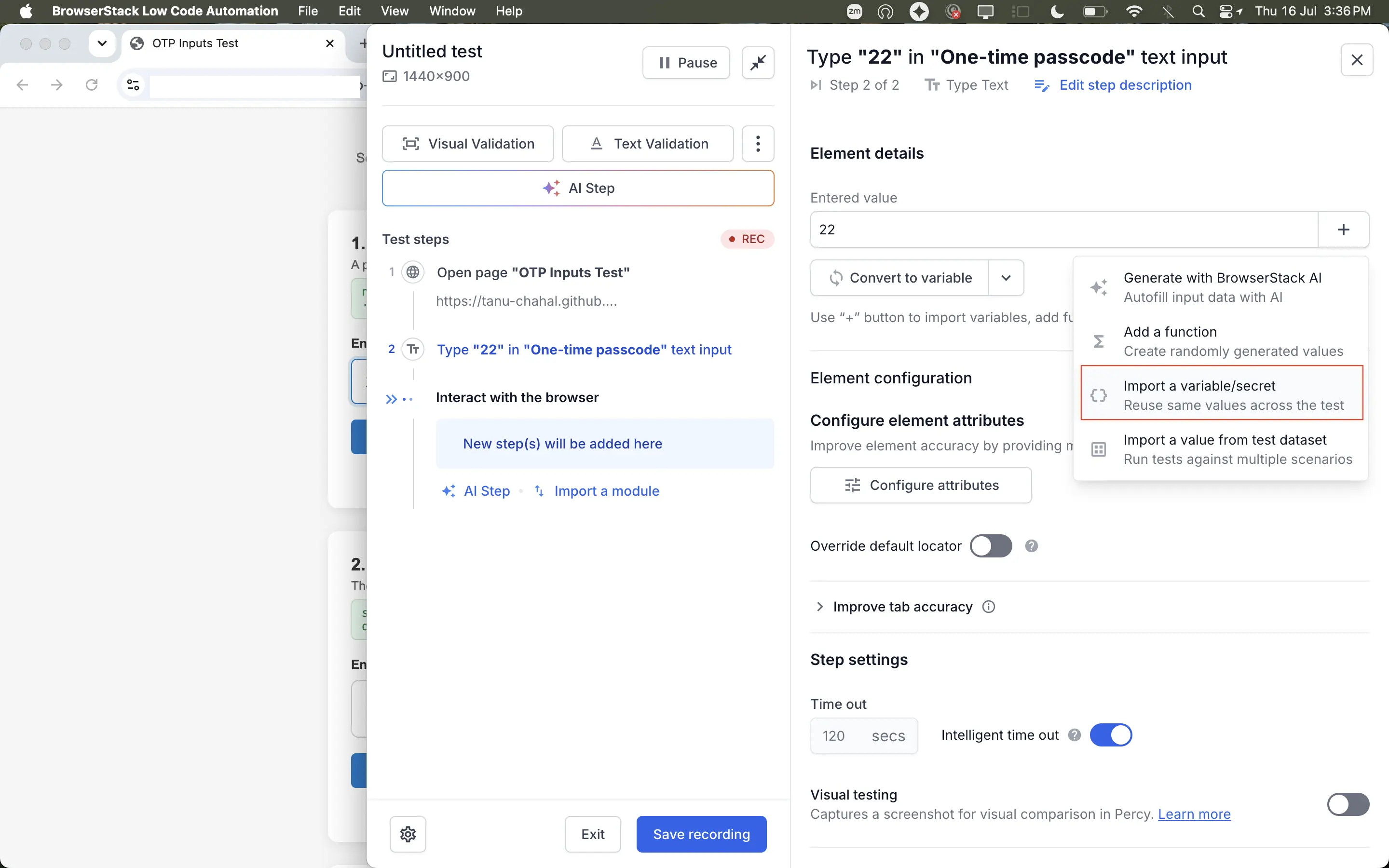Select Generate with BrowserStack AI option
The image size is (1389, 868).
pos(1221,287)
